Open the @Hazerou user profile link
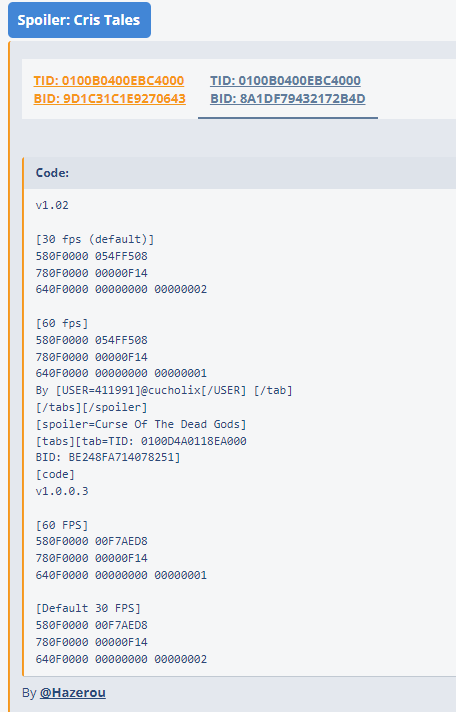456x712 pixels. 73,692
